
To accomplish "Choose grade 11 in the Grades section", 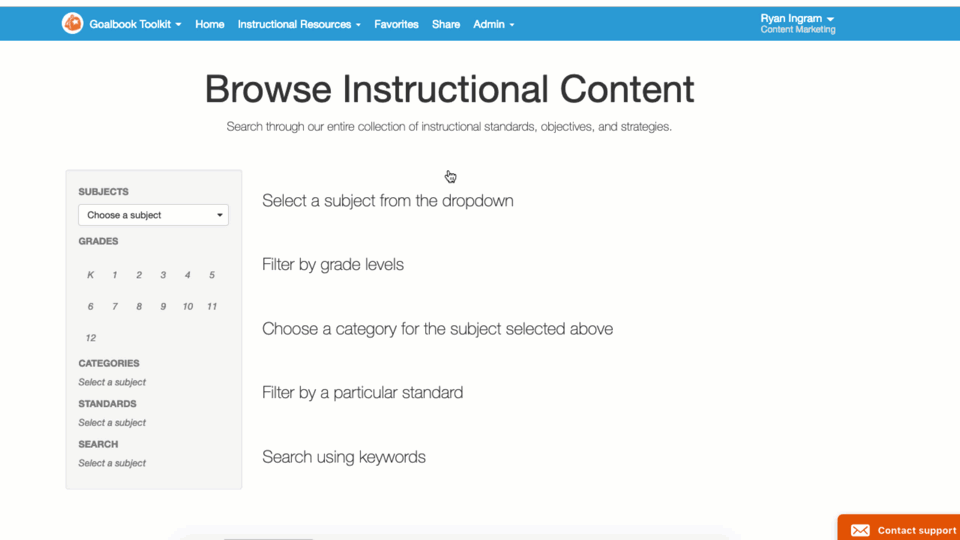I will point(212,306).
